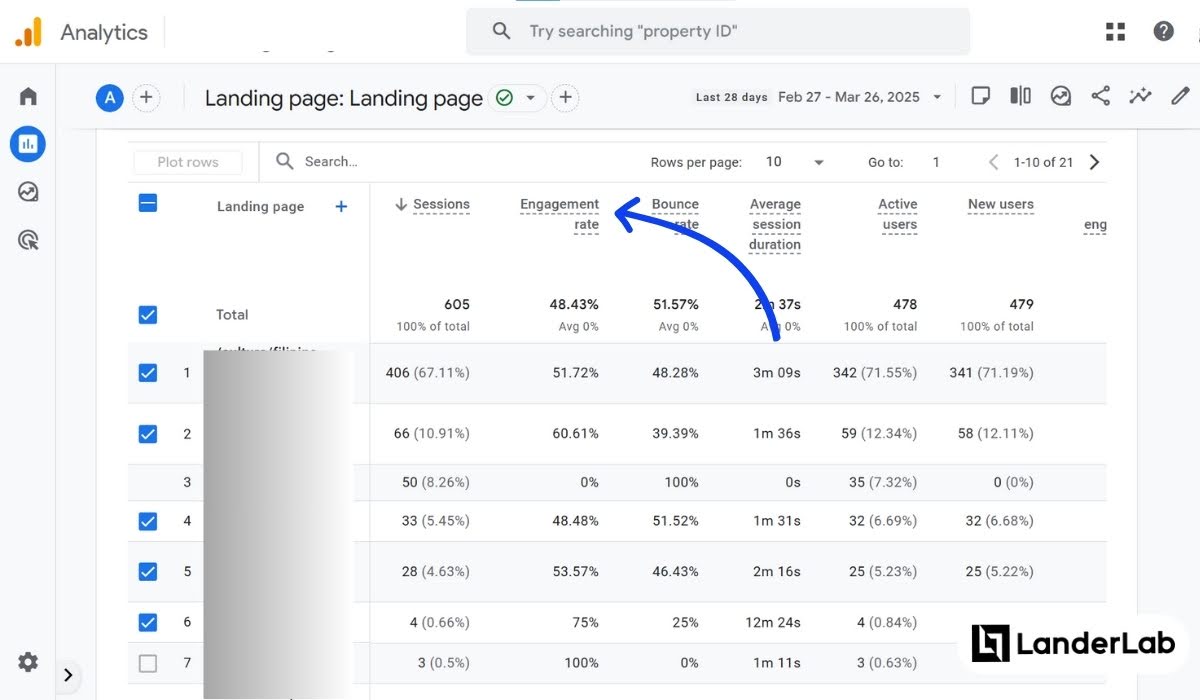
Task: Go to next page of results
Action: (x=1094, y=162)
